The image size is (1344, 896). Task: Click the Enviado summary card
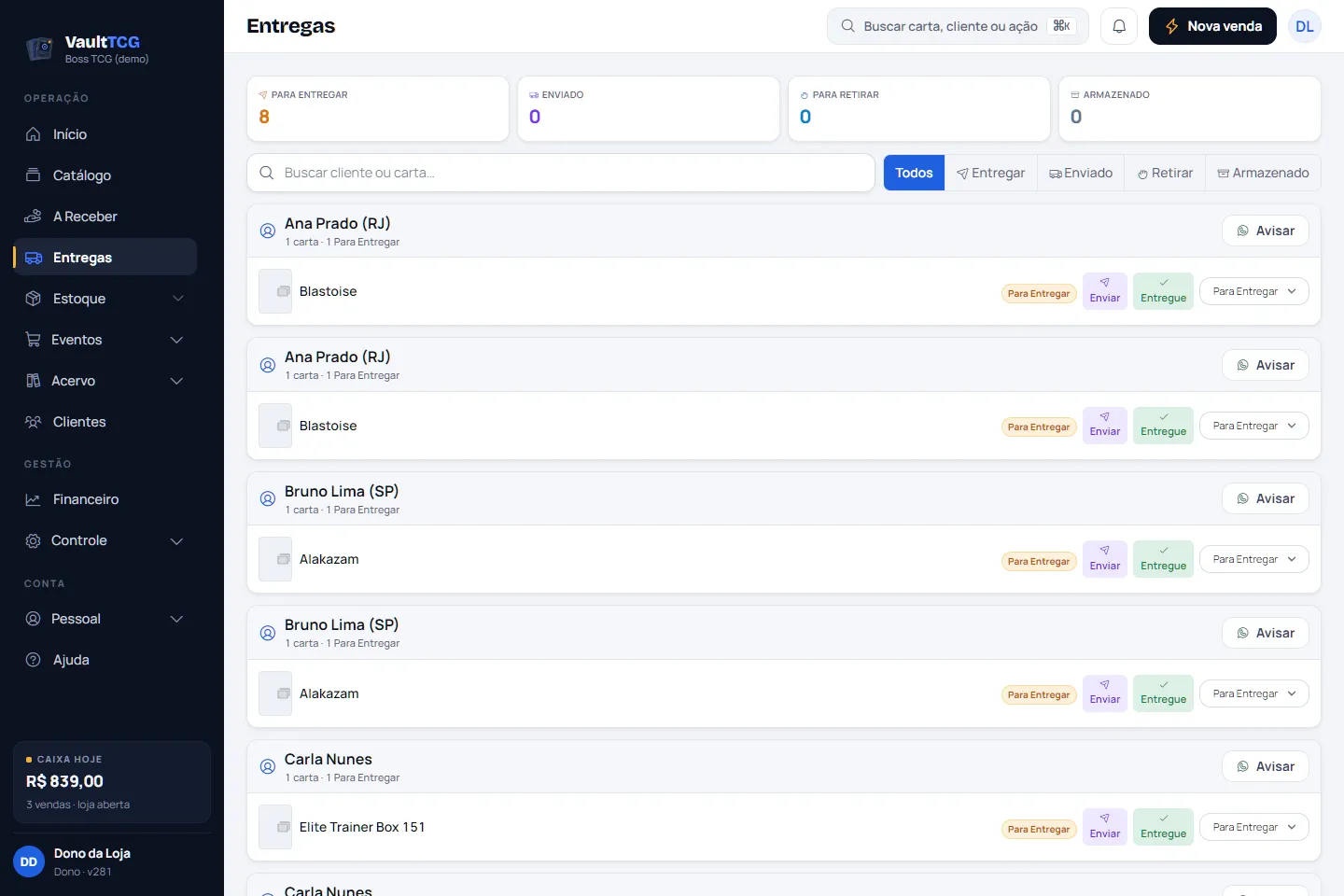point(649,108)
